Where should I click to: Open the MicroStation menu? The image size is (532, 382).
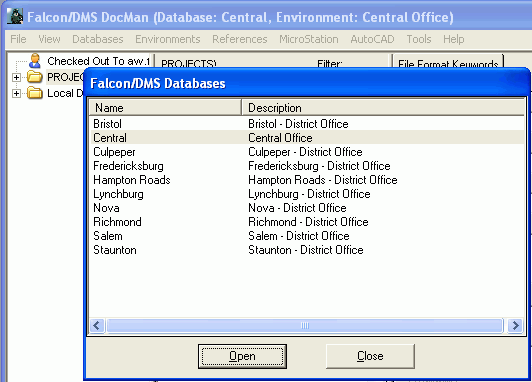(x=309, y=39)
